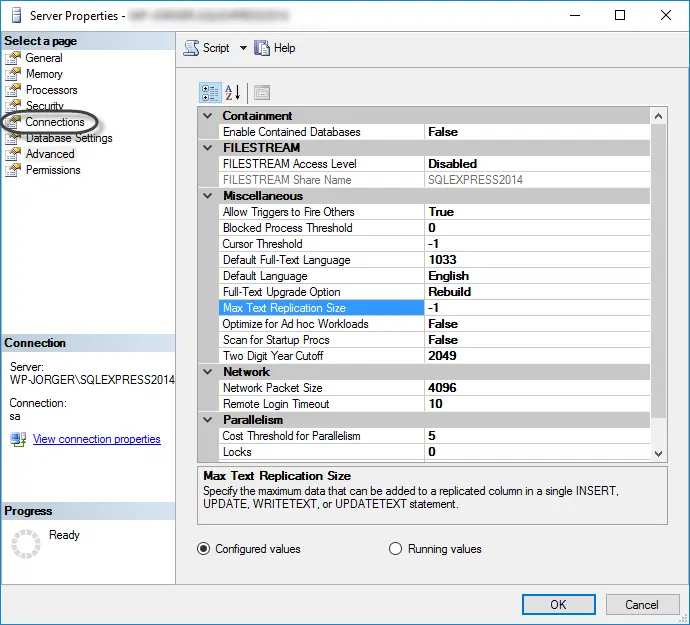Click the Processors page icon

pos(13,90)
